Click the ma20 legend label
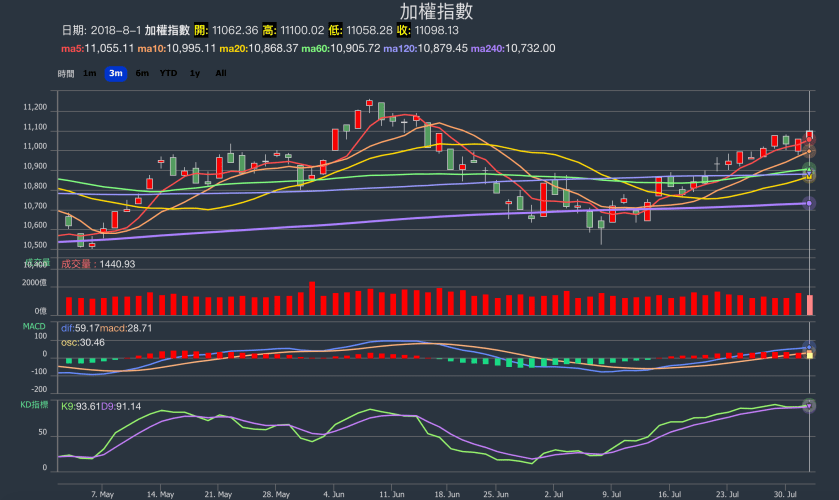Image resolution: width=839 pixels, height=500 pixels. (258, 48)
